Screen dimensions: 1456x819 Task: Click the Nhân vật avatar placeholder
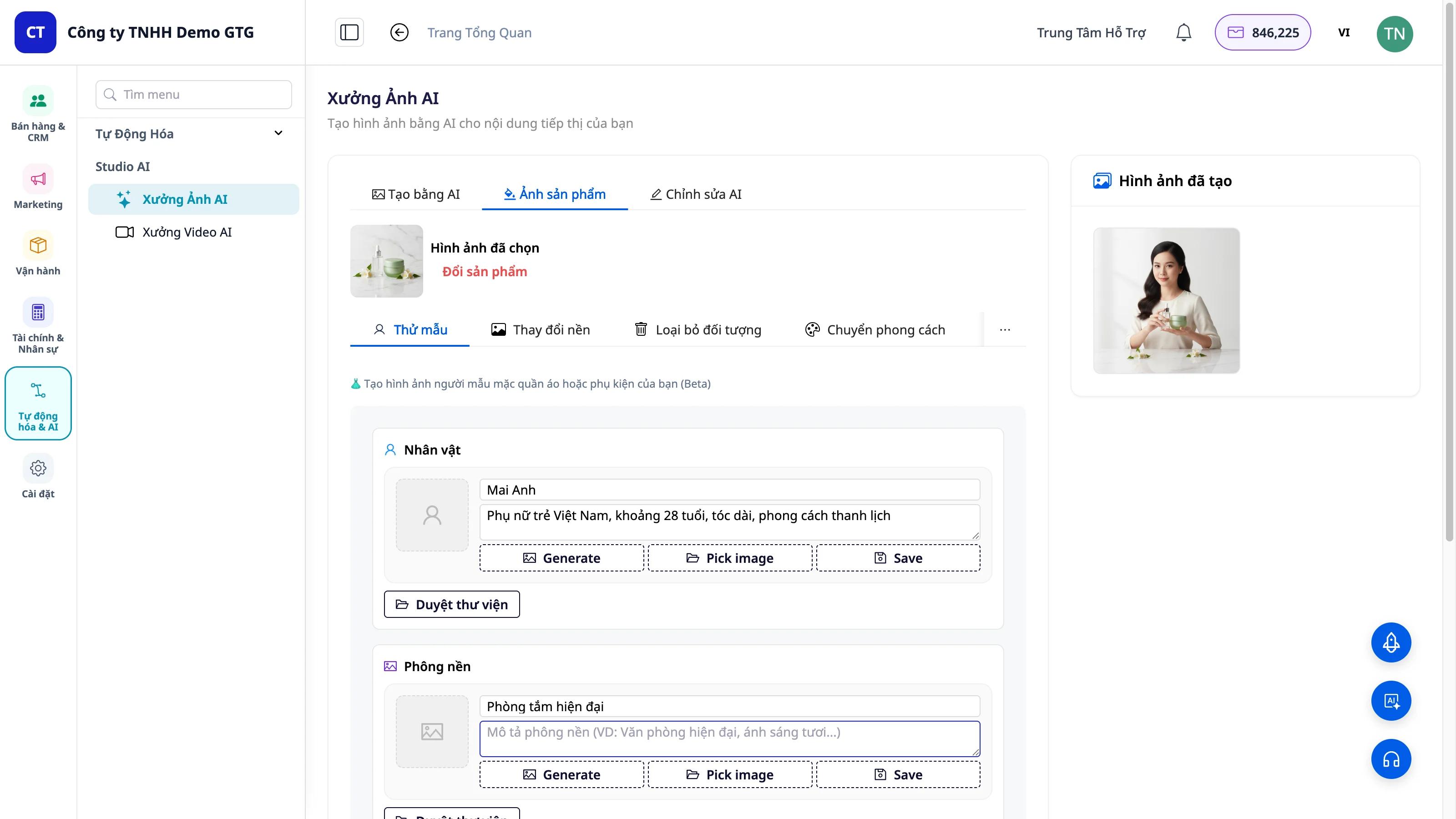tap(432, 515)
